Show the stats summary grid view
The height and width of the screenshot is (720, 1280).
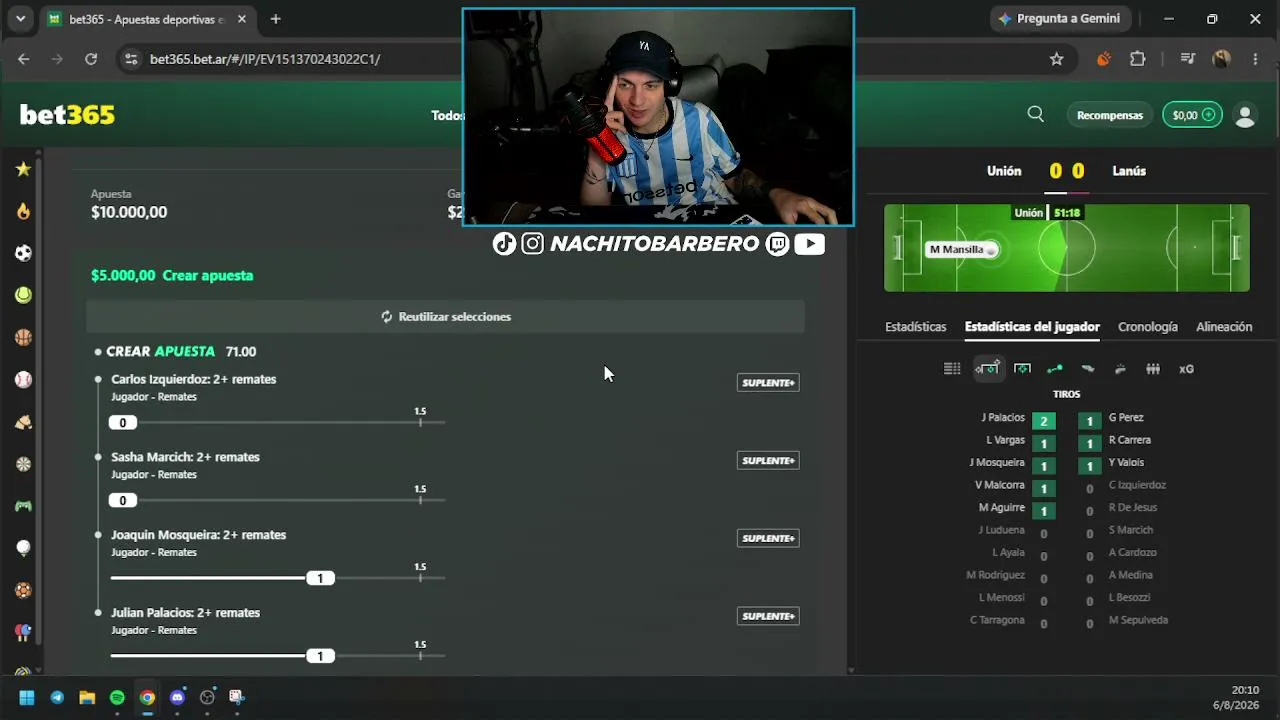(x=952, y=369)
